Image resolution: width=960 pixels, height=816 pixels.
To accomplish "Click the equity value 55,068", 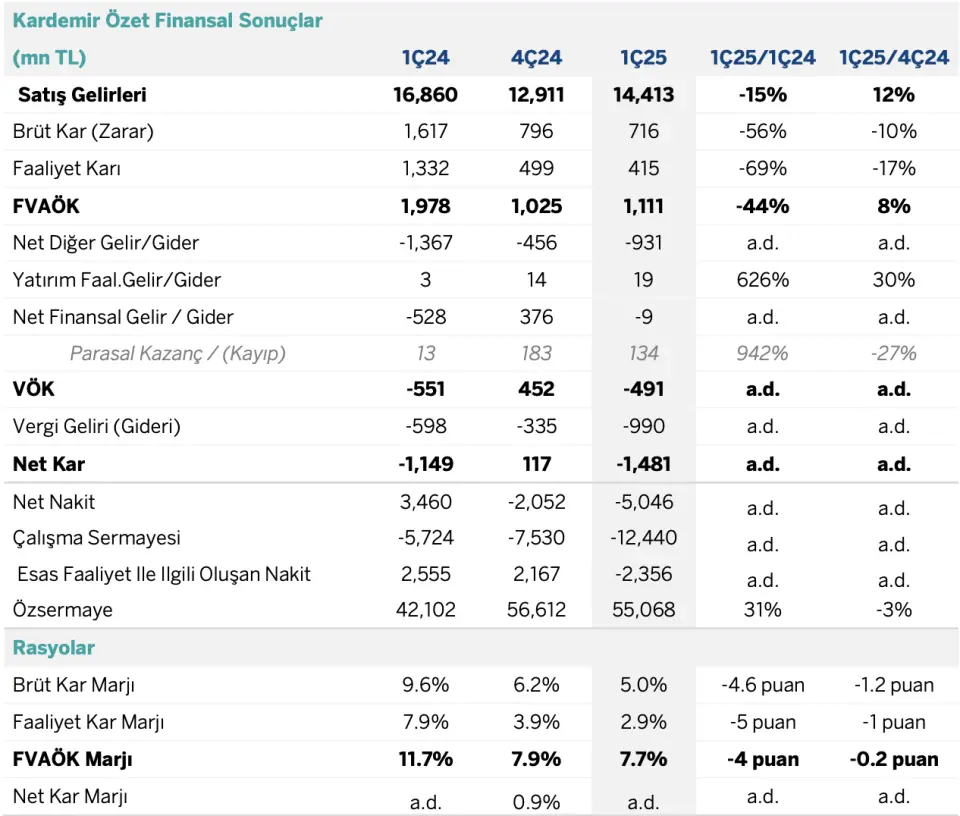I will (x=643, y=610).
